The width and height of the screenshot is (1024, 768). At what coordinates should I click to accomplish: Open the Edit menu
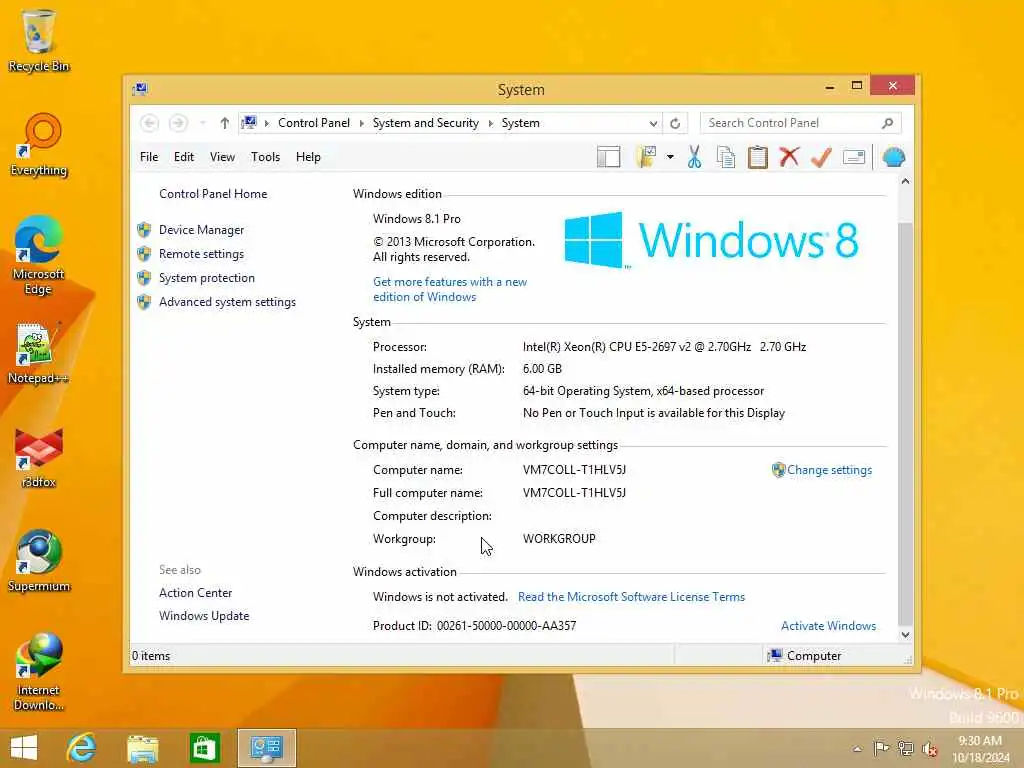[184, 157]
